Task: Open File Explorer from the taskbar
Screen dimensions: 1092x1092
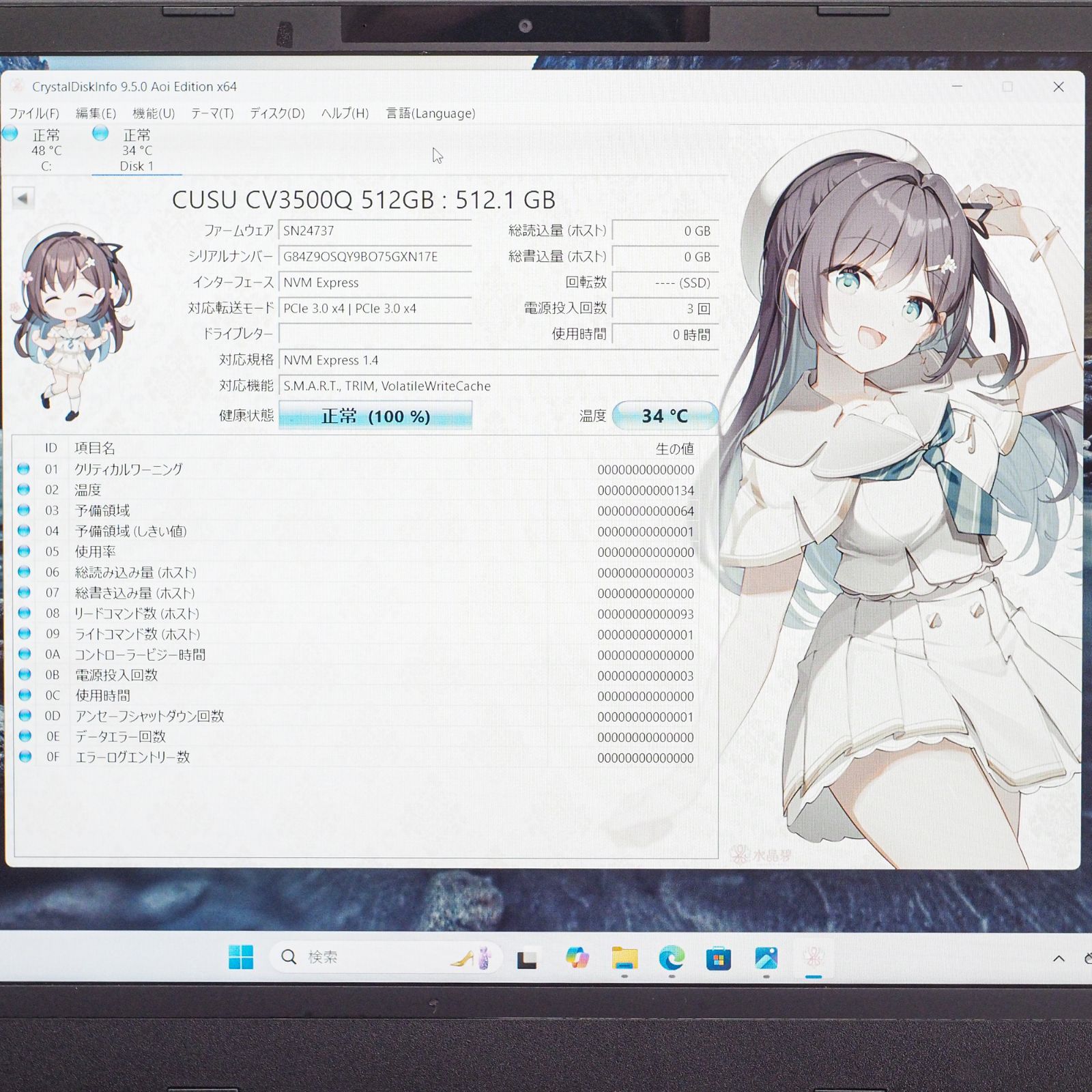Action: pos(624,958)
